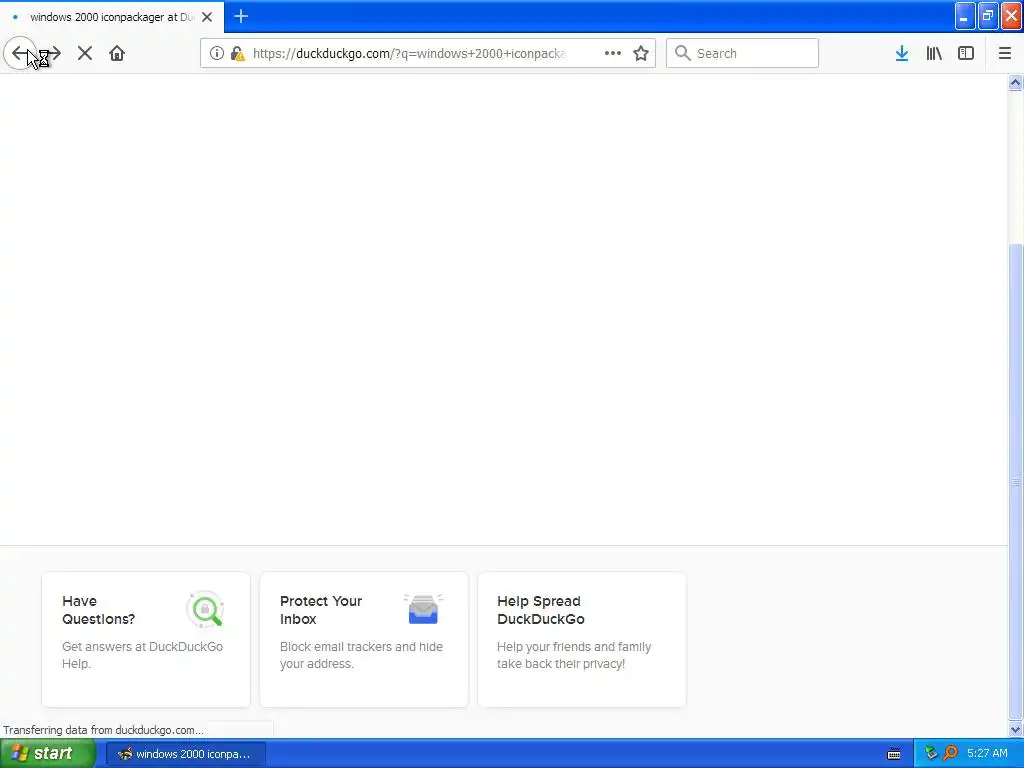Open the Firefox home page

(x=117, y=54)
